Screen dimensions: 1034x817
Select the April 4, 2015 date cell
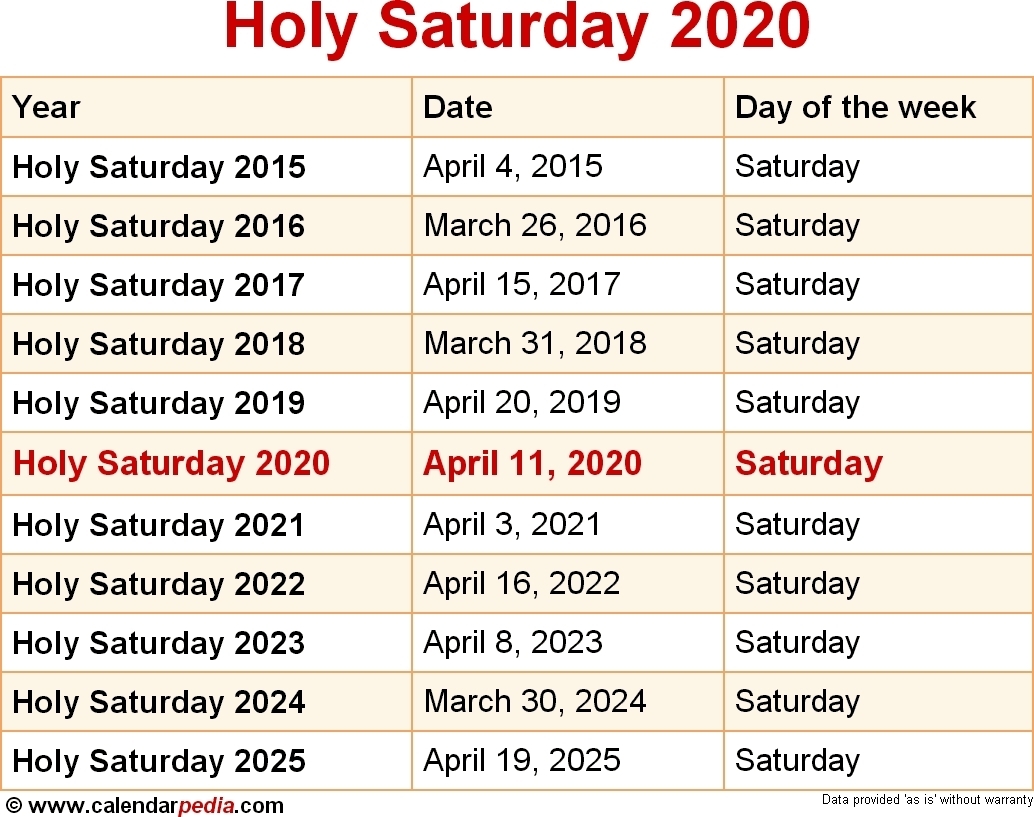513,166
